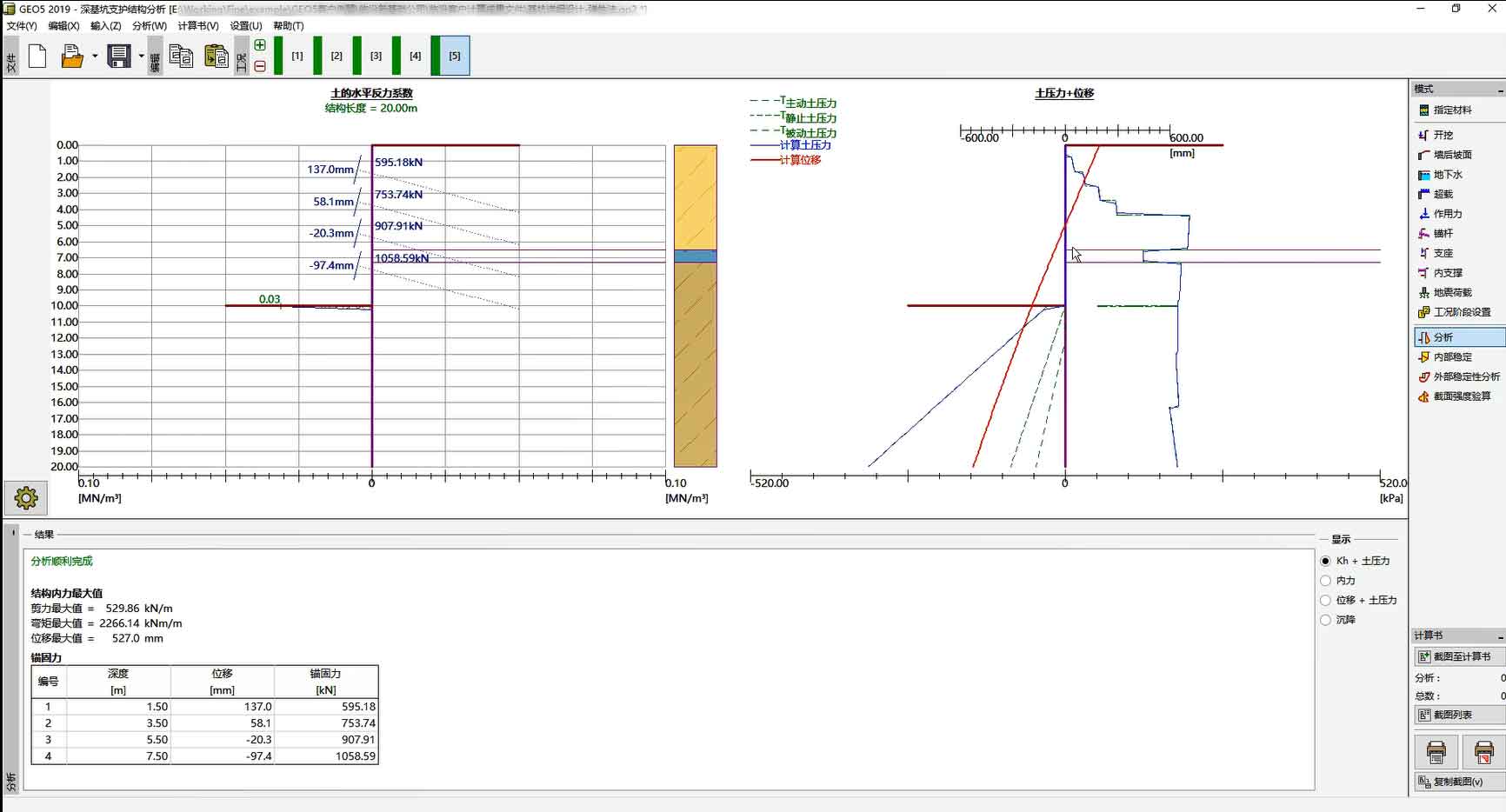Click the blue soil layer in profile column
Screen dimensions: 1506x812
[x=695, y=256]
